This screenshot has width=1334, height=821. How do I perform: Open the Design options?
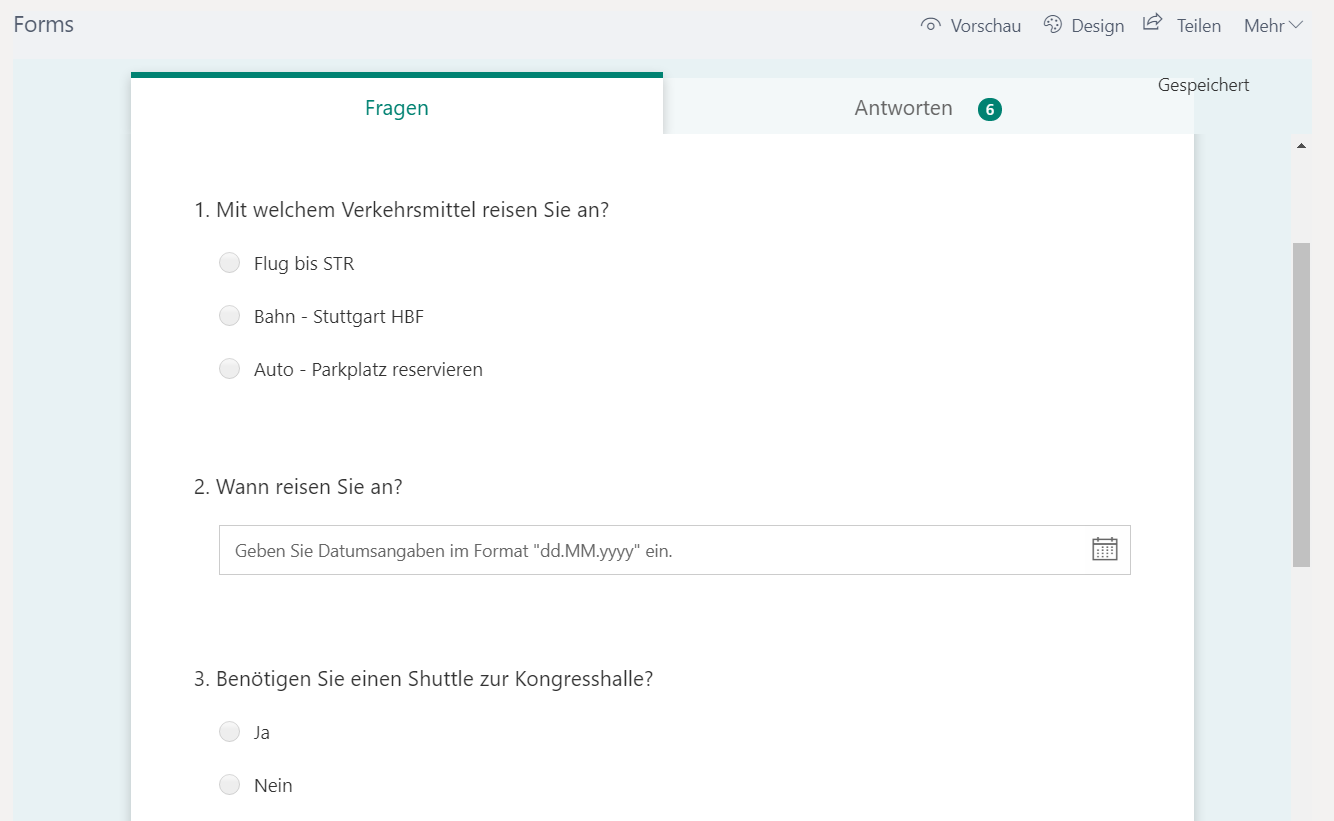(1083, 26)
